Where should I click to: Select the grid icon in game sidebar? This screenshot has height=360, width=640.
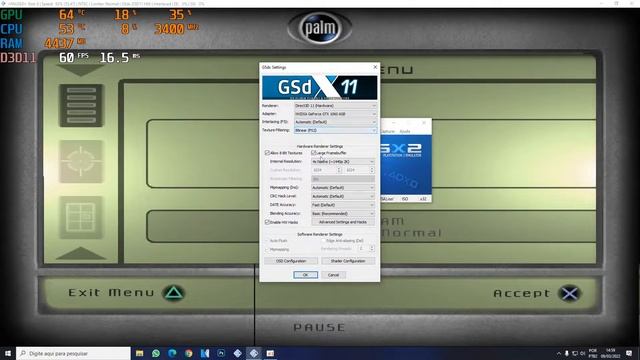81,217
